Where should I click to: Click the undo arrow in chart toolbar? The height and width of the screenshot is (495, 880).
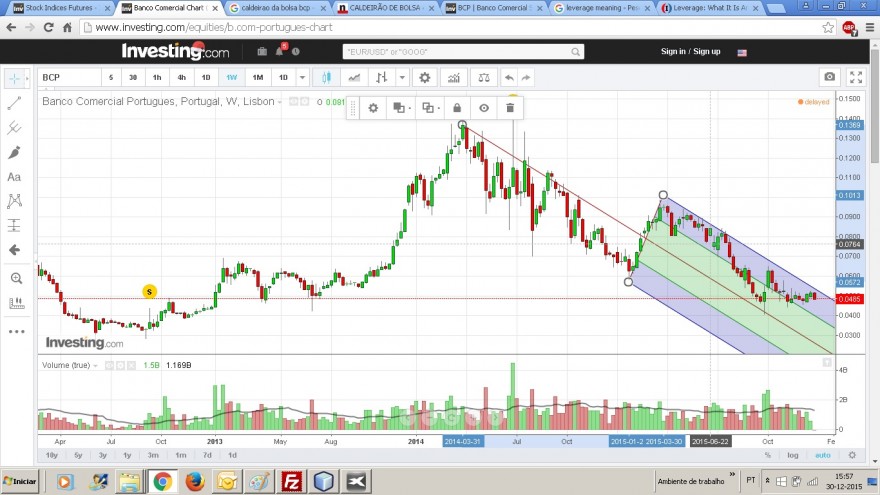(508, 77)
